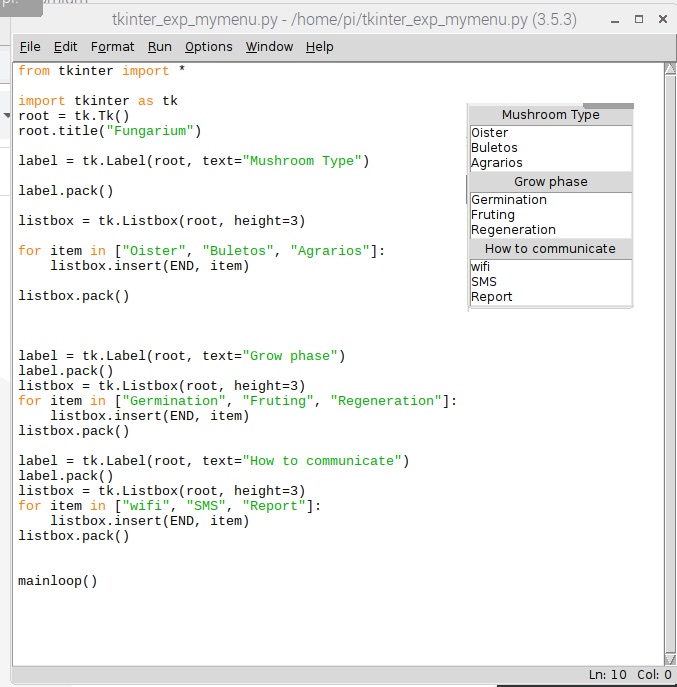Click the "How to communicate" string in code
Viewport: 677px width, 687px height.
322,460
